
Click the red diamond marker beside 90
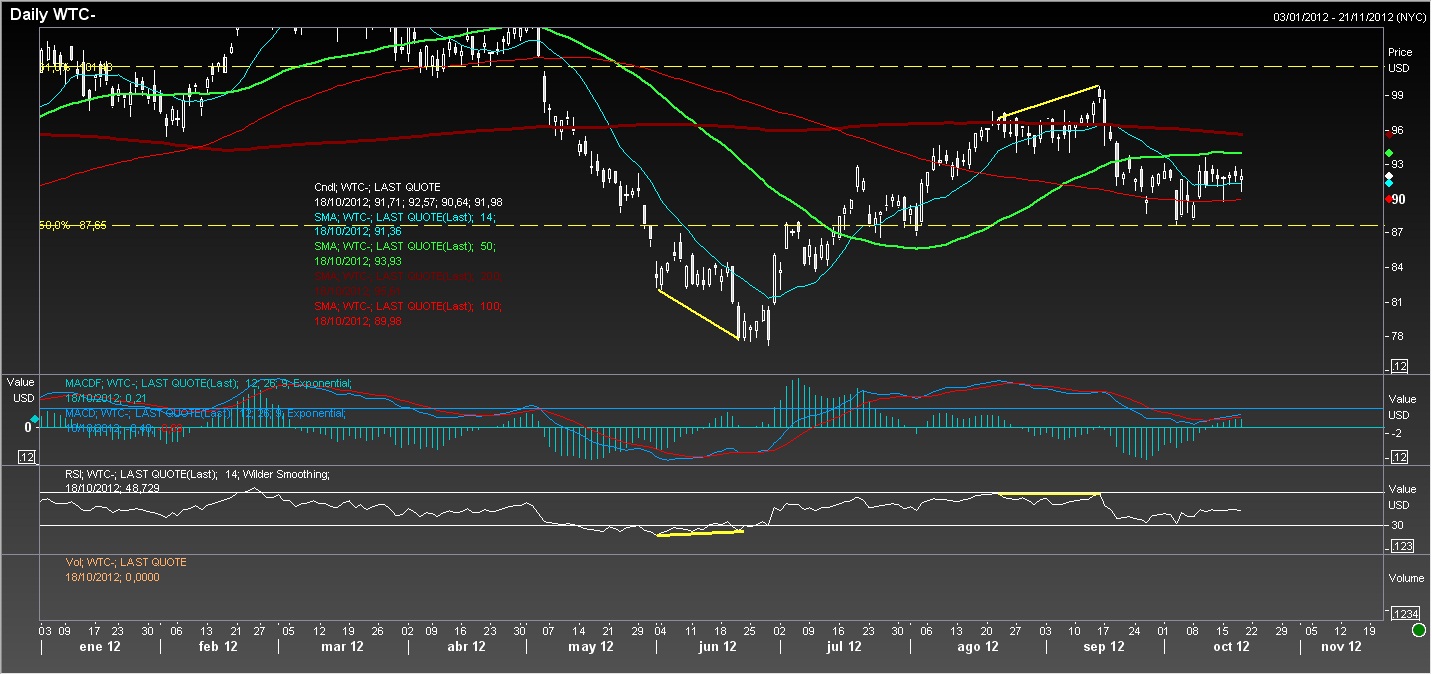[1389, 200]
